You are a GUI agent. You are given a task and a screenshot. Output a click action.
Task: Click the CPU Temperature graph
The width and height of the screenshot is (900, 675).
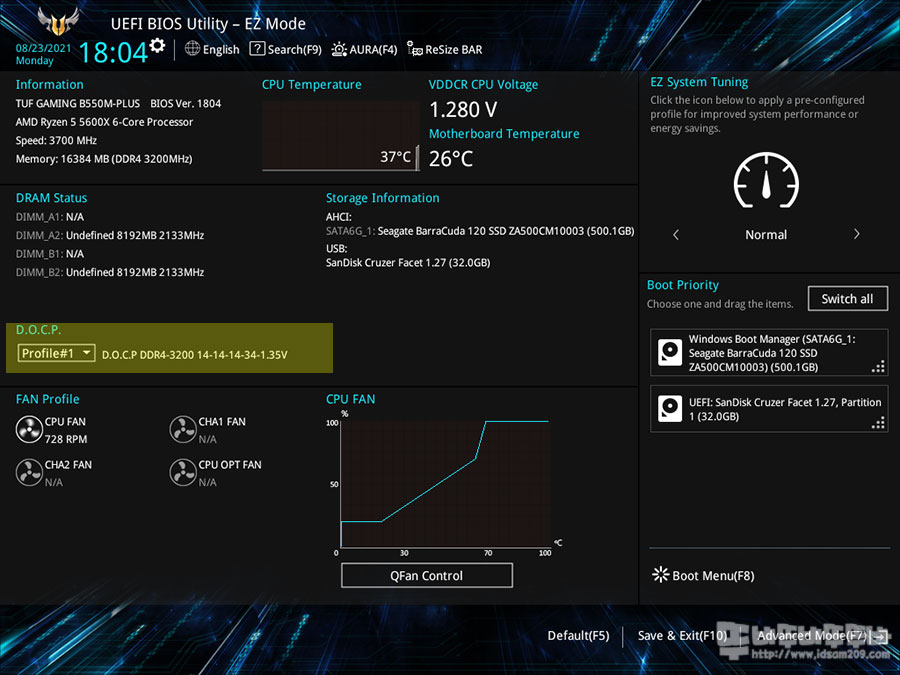pyautogui.click(x=340, y=136)
